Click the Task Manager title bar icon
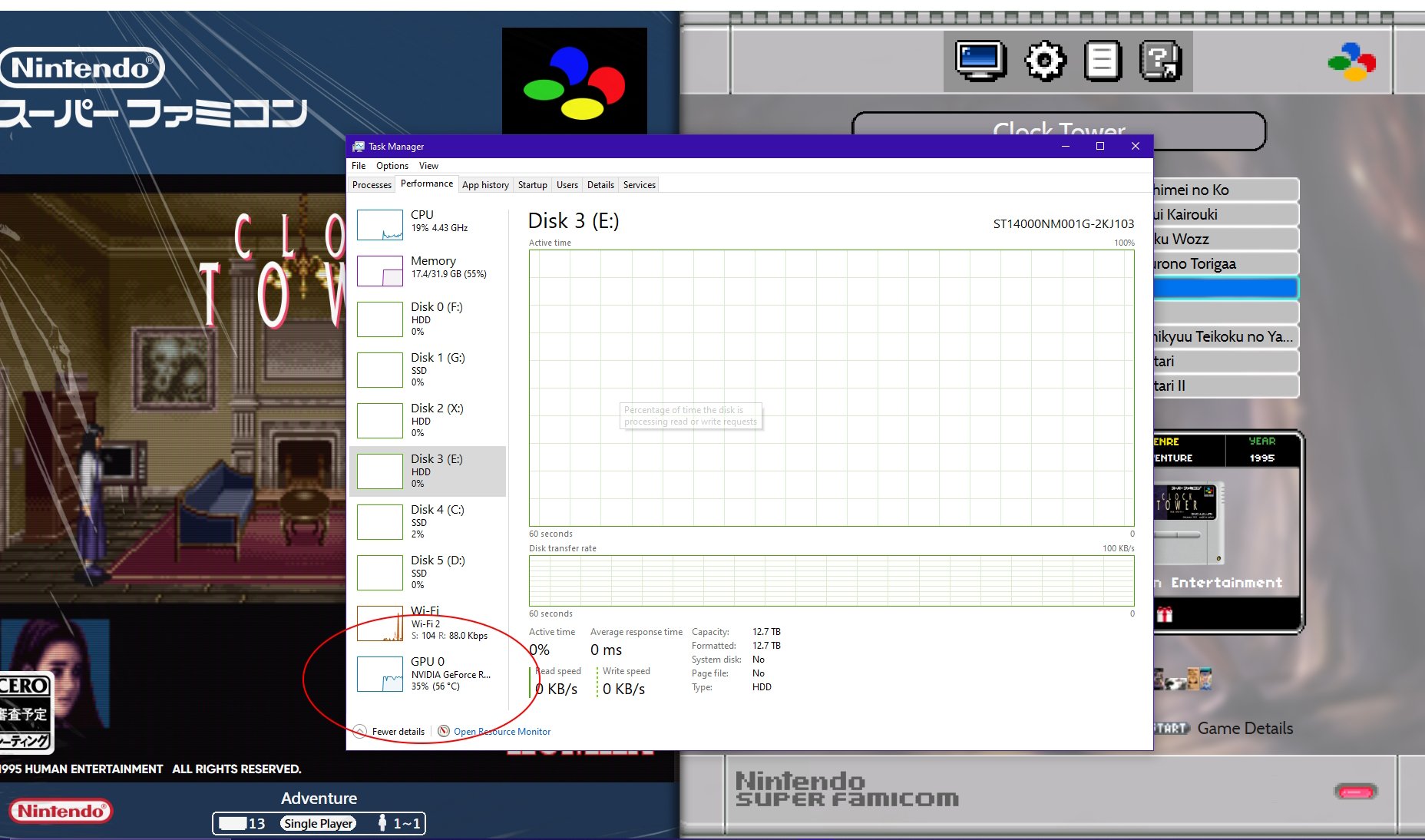The image size is (1425, 840). [x=359, y=147]
